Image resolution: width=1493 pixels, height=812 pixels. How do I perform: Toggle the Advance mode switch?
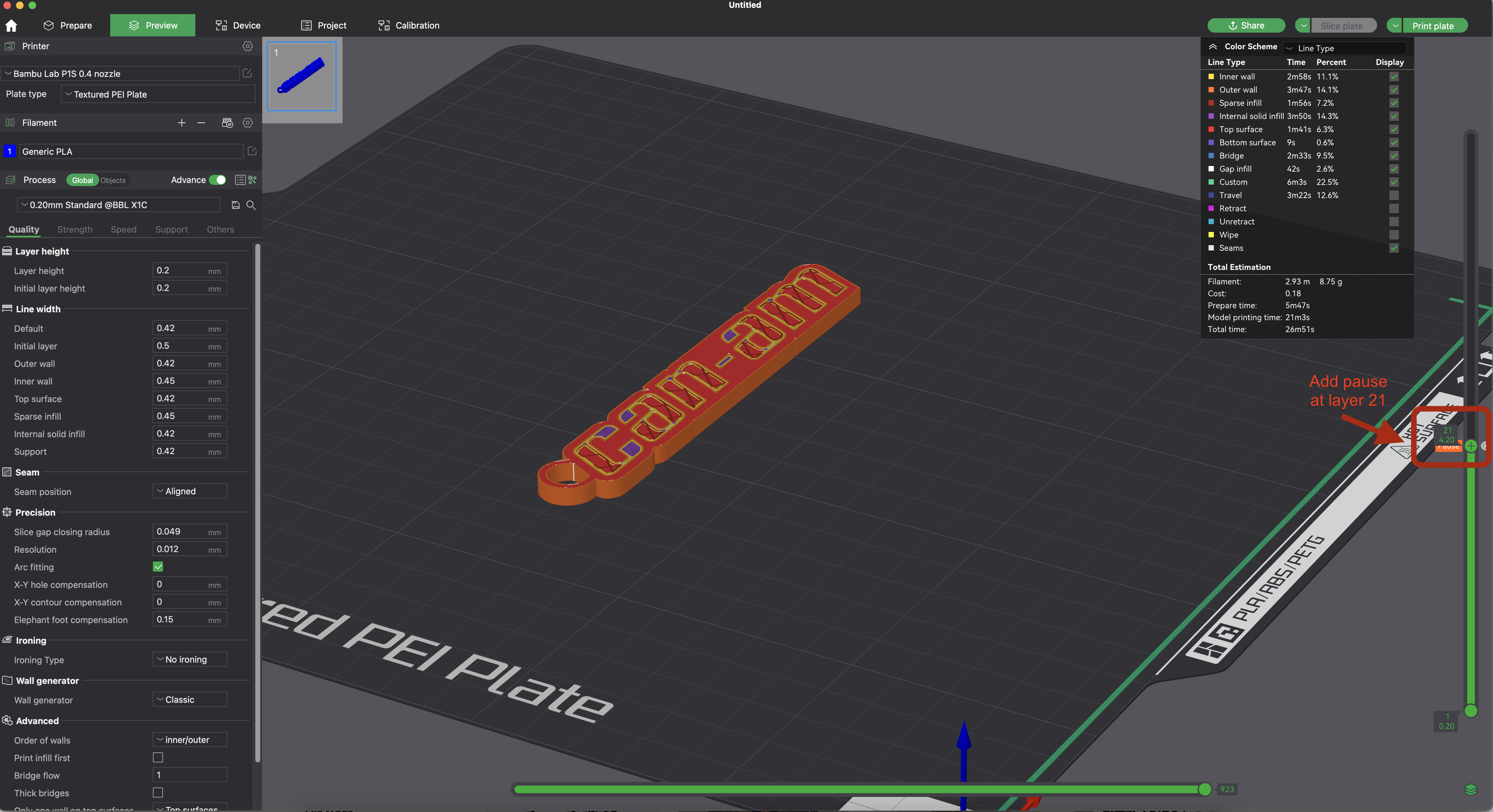click(217, 180)
